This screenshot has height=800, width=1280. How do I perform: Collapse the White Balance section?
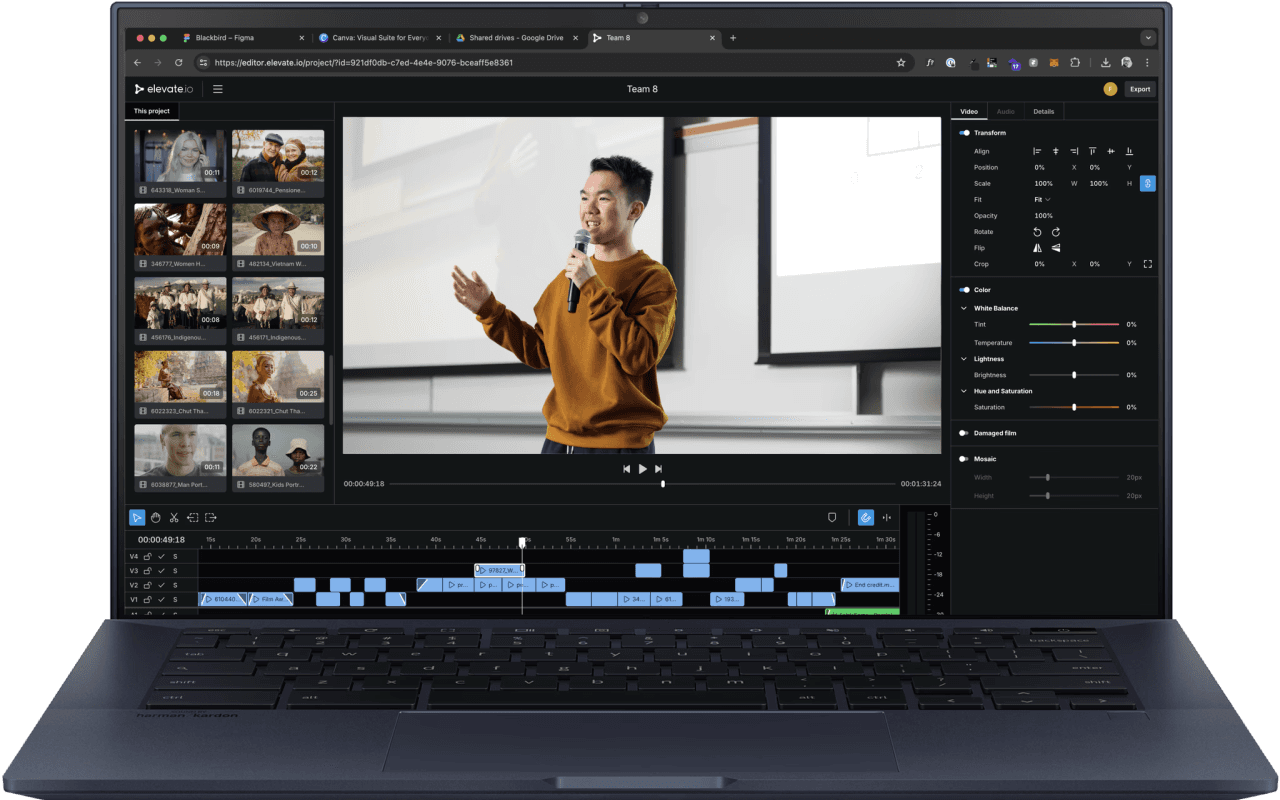click(963, 308)
